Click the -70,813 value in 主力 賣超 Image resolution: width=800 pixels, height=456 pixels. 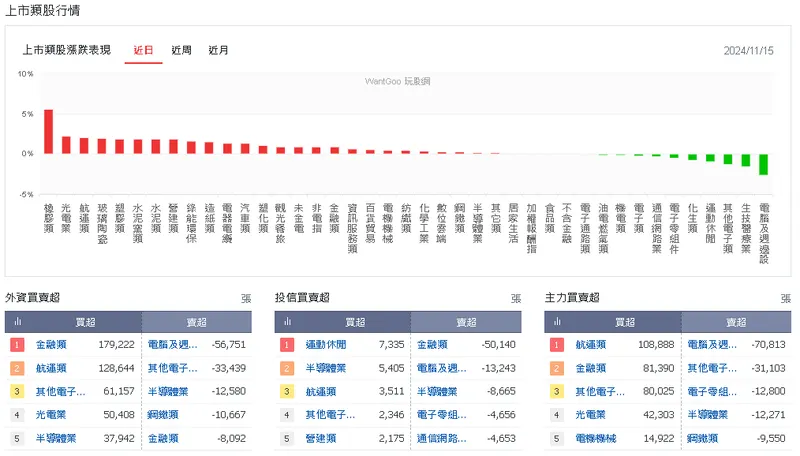pyautogui.click(x=768, y=345)
